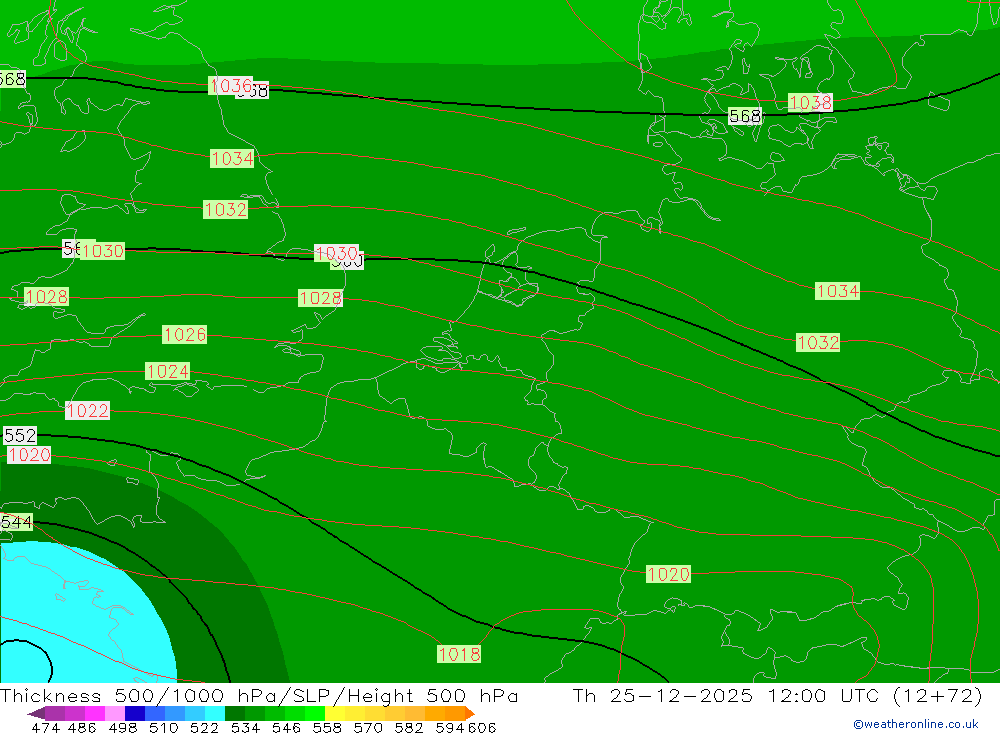Click the 1028 label near East Anglia coast
This screenshot has width=1000, height=733.
click(x=320, y=298)
